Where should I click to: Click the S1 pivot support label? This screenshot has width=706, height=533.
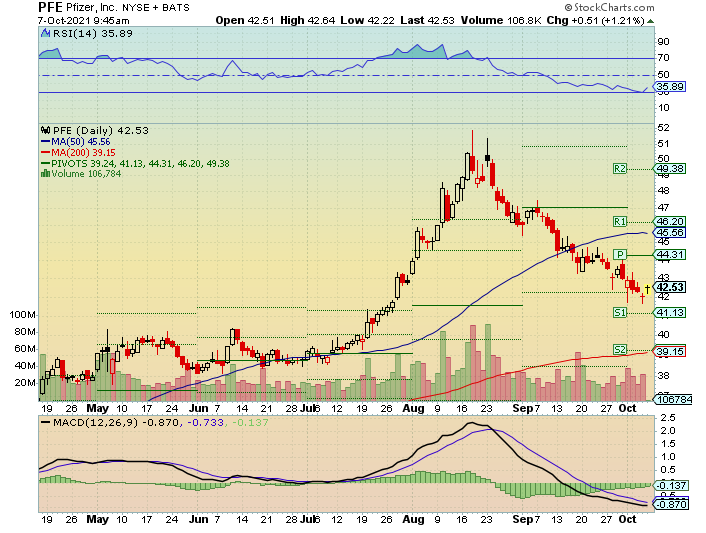tap(620, 312)
